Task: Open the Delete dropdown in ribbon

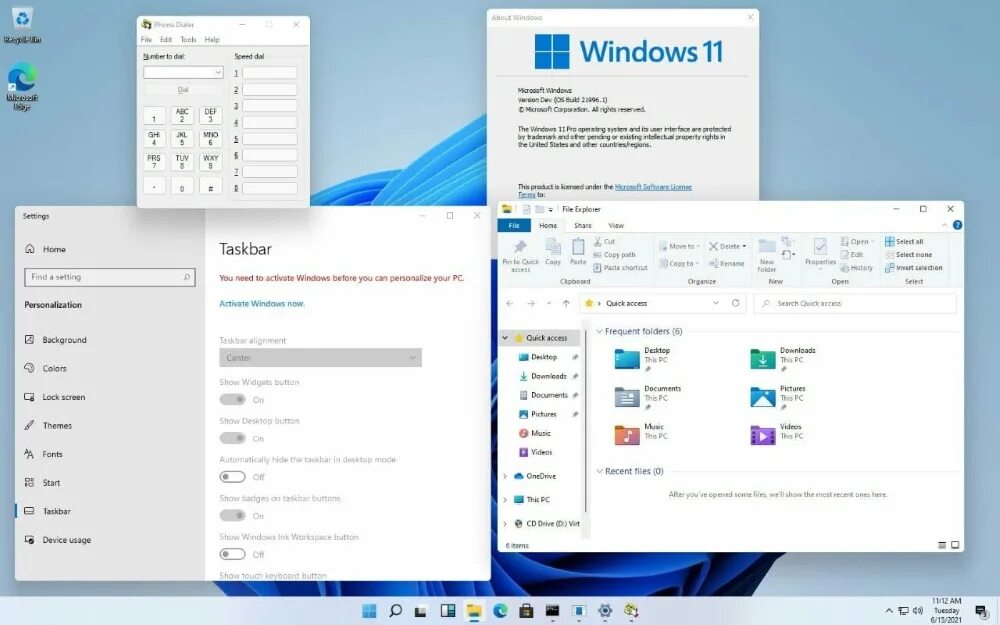Action: click(728, 246)
